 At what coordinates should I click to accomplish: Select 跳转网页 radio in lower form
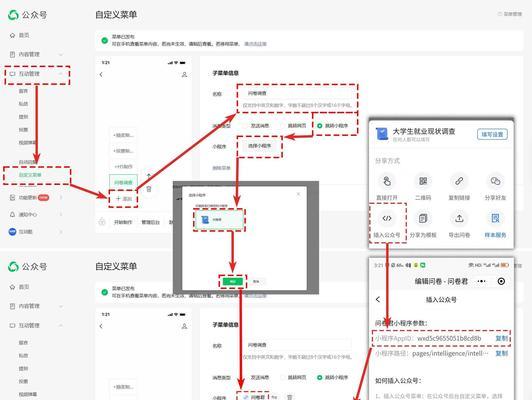click(282, 377)
